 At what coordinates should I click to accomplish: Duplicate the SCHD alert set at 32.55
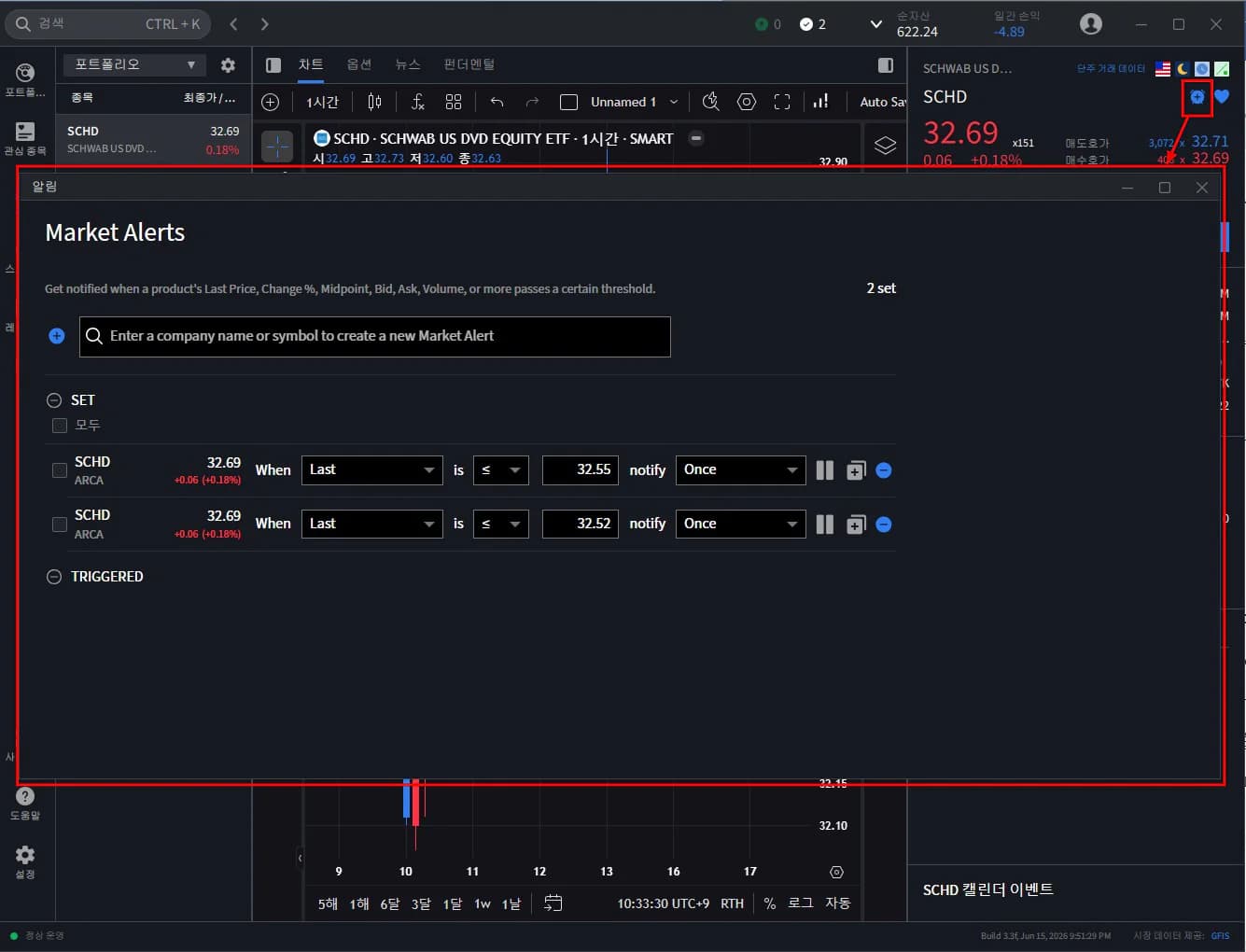[856, 470]
